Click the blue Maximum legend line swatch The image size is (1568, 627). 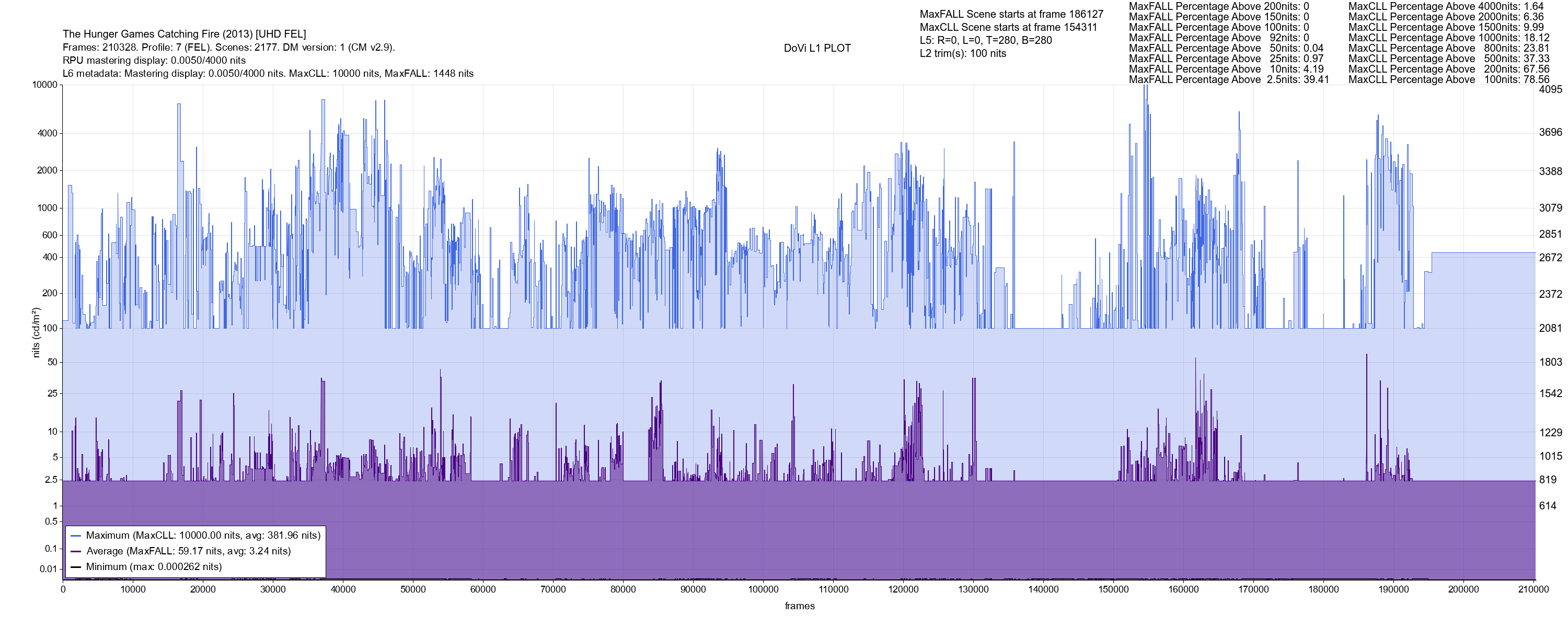76,536
